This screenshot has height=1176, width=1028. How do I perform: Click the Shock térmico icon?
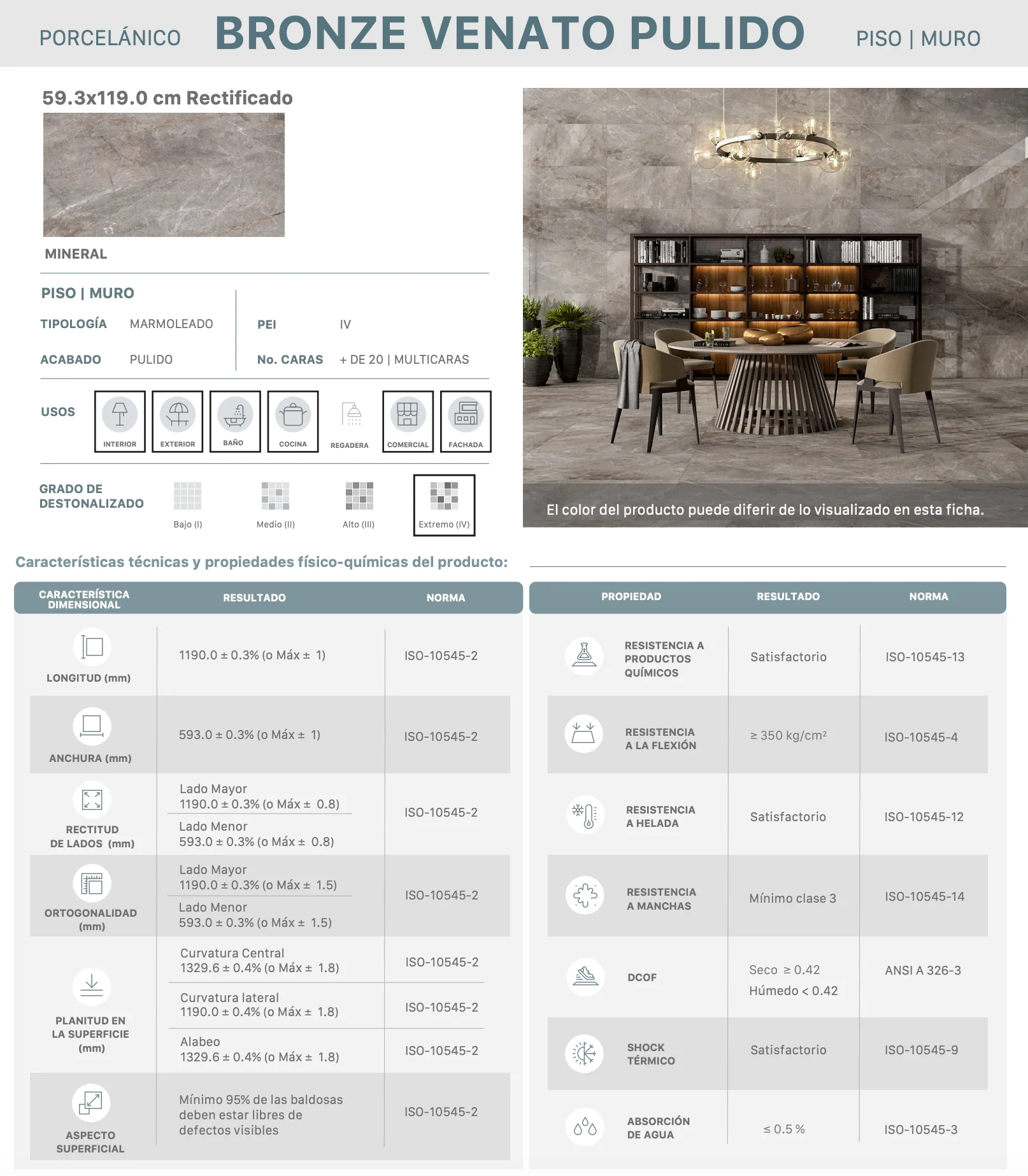584,1053
